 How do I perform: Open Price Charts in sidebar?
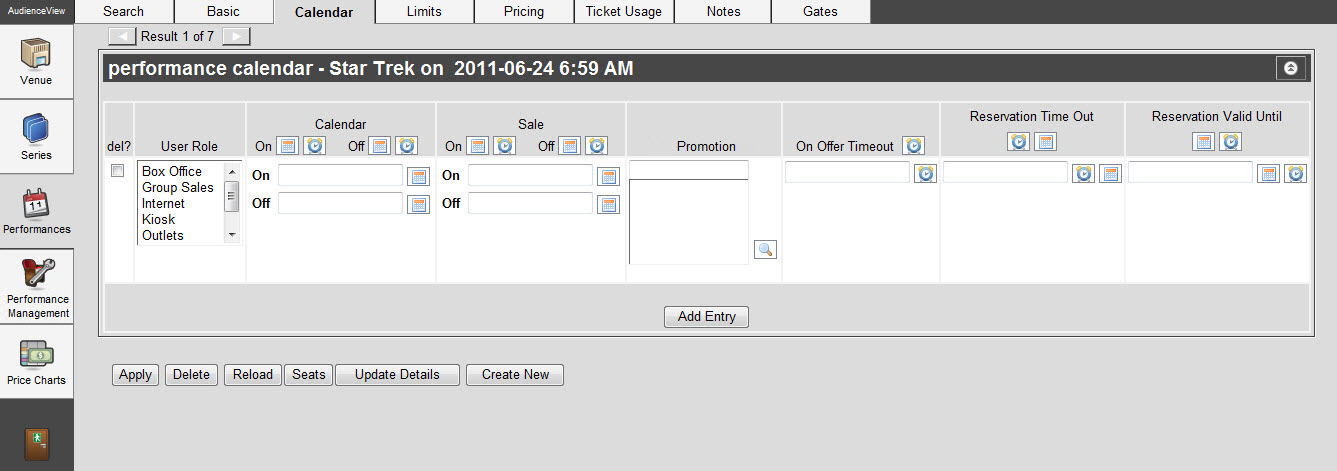click(36, 362)
